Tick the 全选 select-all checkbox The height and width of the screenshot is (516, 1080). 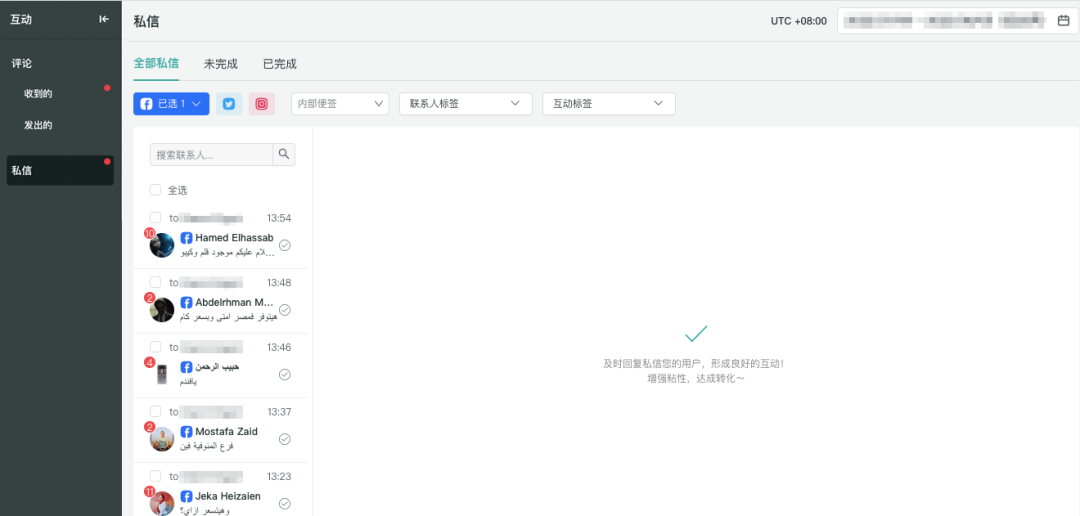pos(155,190)
